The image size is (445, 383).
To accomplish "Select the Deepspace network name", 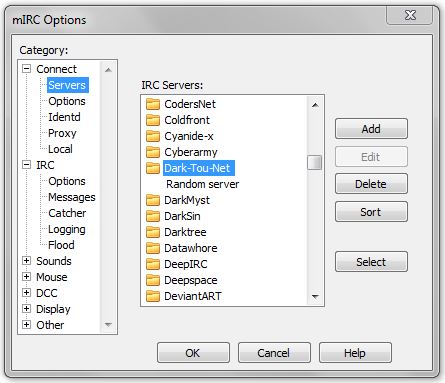I will (191, 280).
